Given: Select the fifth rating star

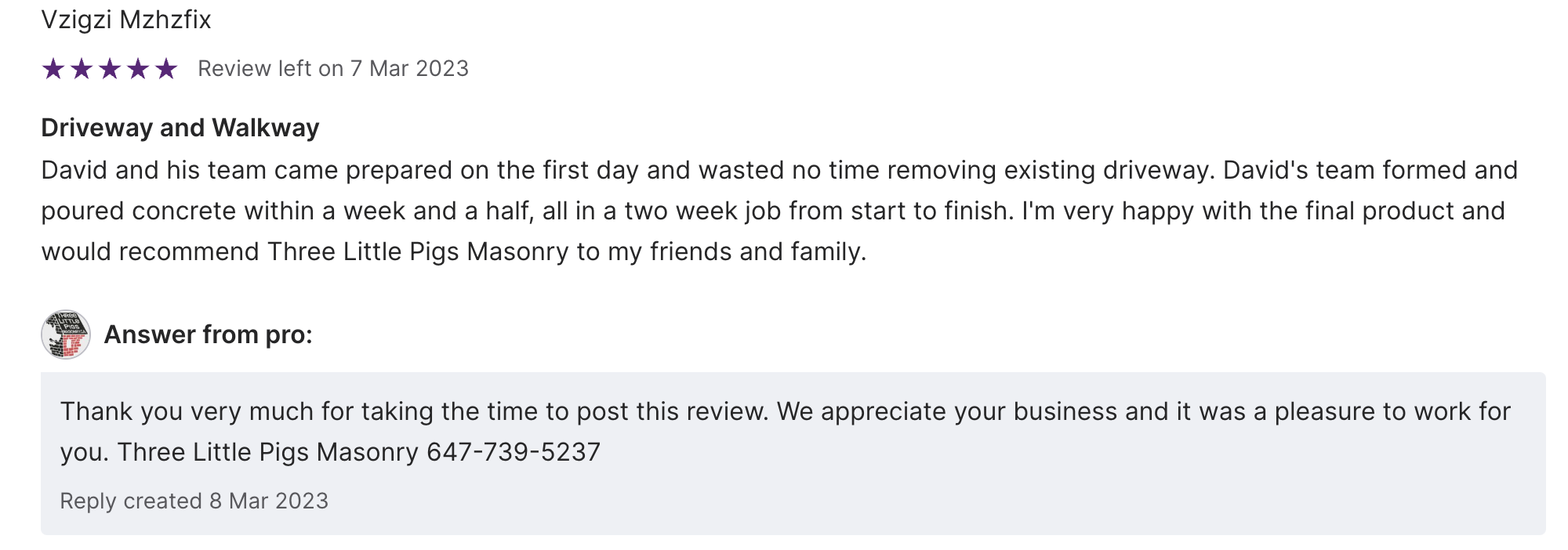Looking at the screenshot, I should [166, 69].
